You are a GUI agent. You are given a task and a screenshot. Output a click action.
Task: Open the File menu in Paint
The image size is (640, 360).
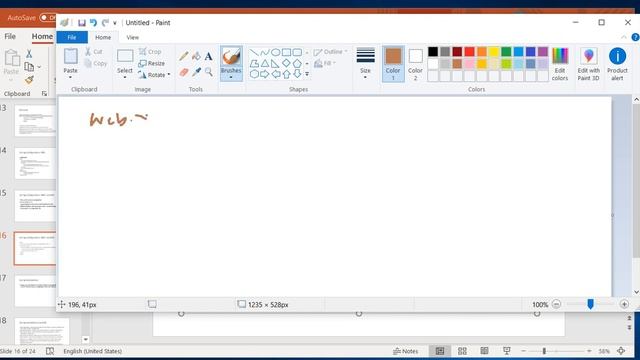click(x=72, y=37)
